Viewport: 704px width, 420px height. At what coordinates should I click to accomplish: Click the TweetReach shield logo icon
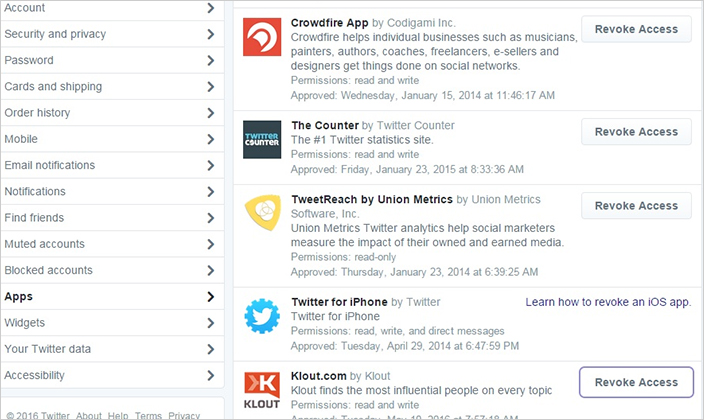pos(262,213)
